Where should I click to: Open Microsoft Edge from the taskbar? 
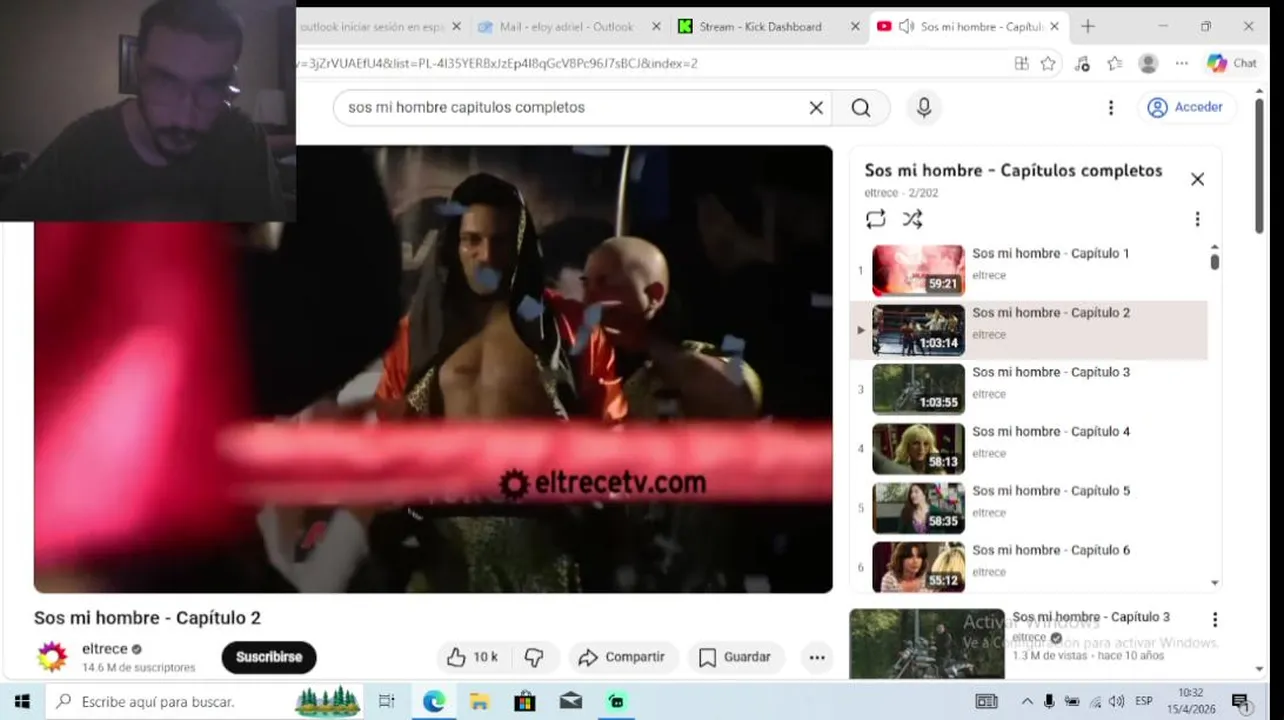pos(434,702)
